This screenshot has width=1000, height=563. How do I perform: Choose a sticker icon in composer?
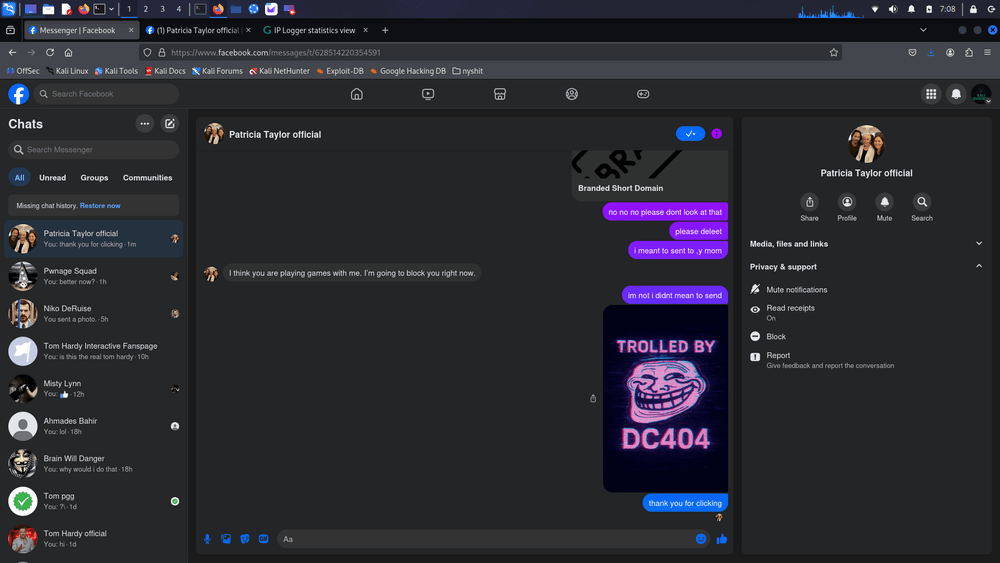(245, 539)
